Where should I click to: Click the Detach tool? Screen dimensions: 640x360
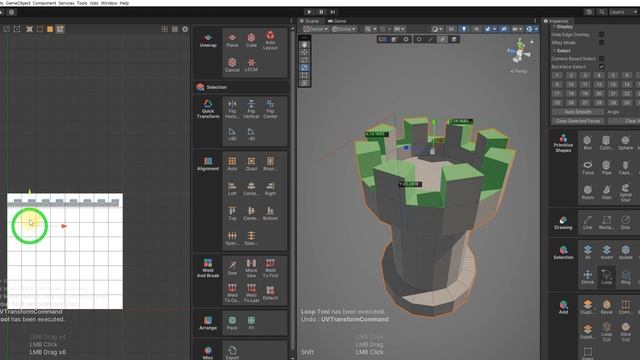point(270,293)
